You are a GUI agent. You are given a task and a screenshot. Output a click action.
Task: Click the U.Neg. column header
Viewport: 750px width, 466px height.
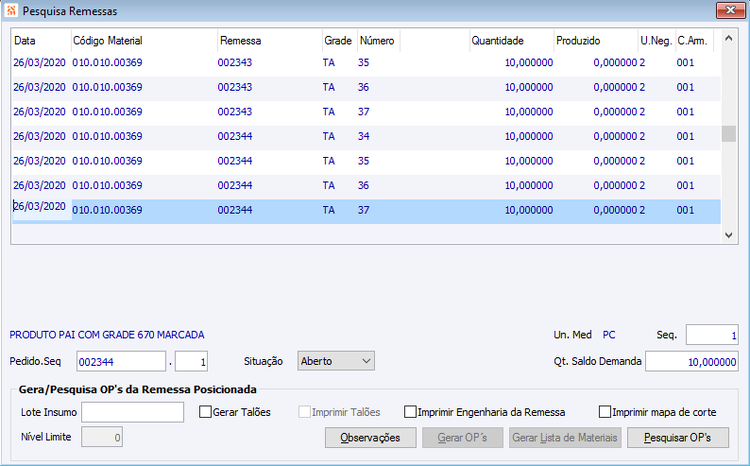(x=657, y=41)
